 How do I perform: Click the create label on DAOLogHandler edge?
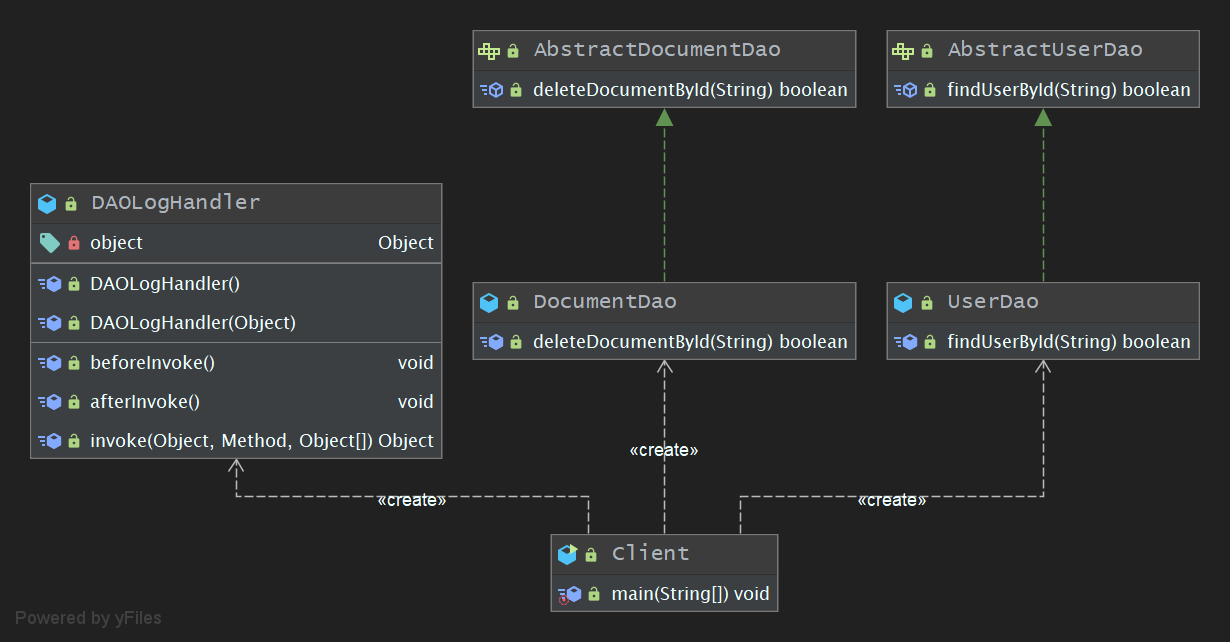tap(411, 500)
